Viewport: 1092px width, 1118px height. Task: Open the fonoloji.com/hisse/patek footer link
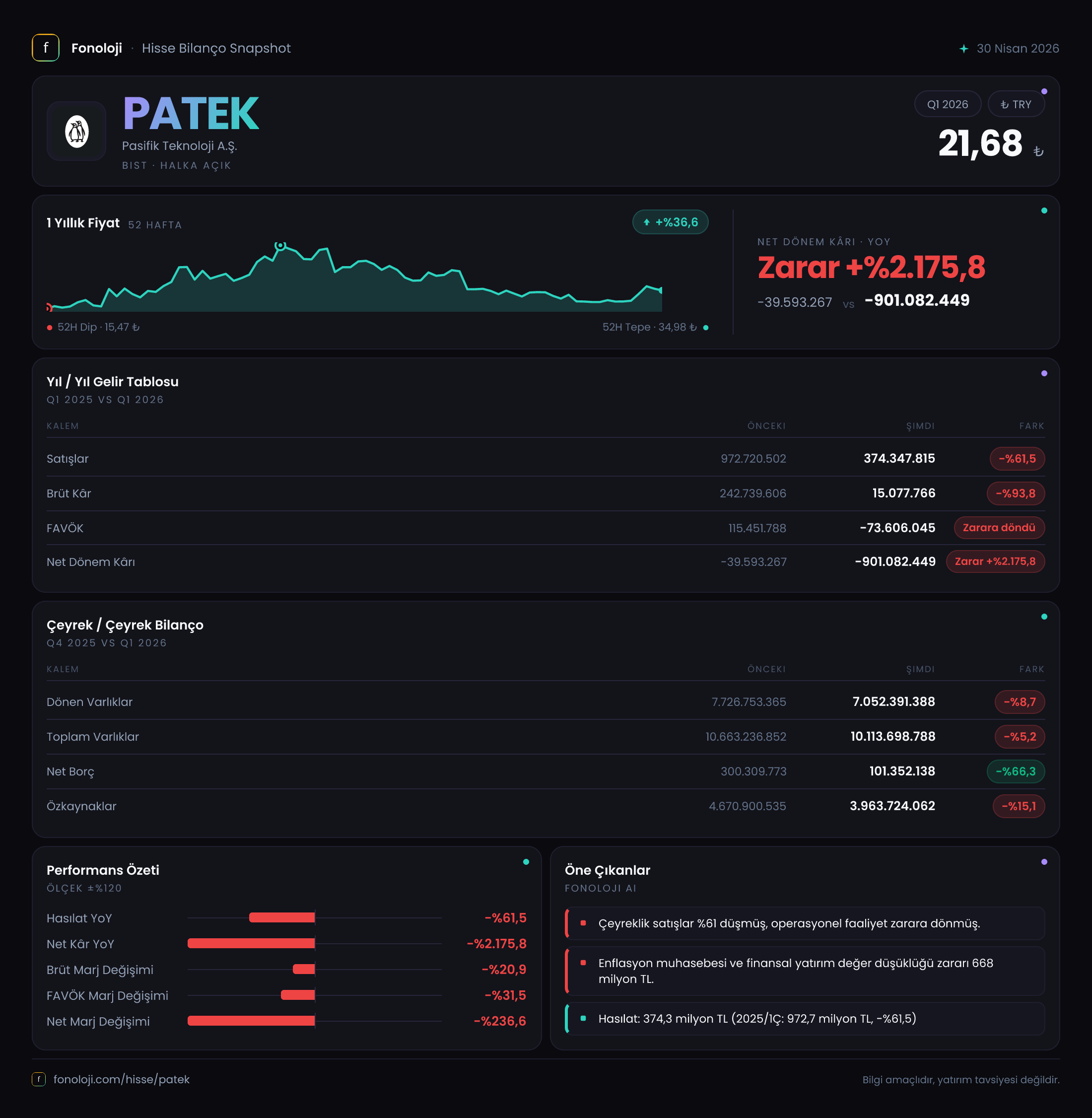(122, 1079)
